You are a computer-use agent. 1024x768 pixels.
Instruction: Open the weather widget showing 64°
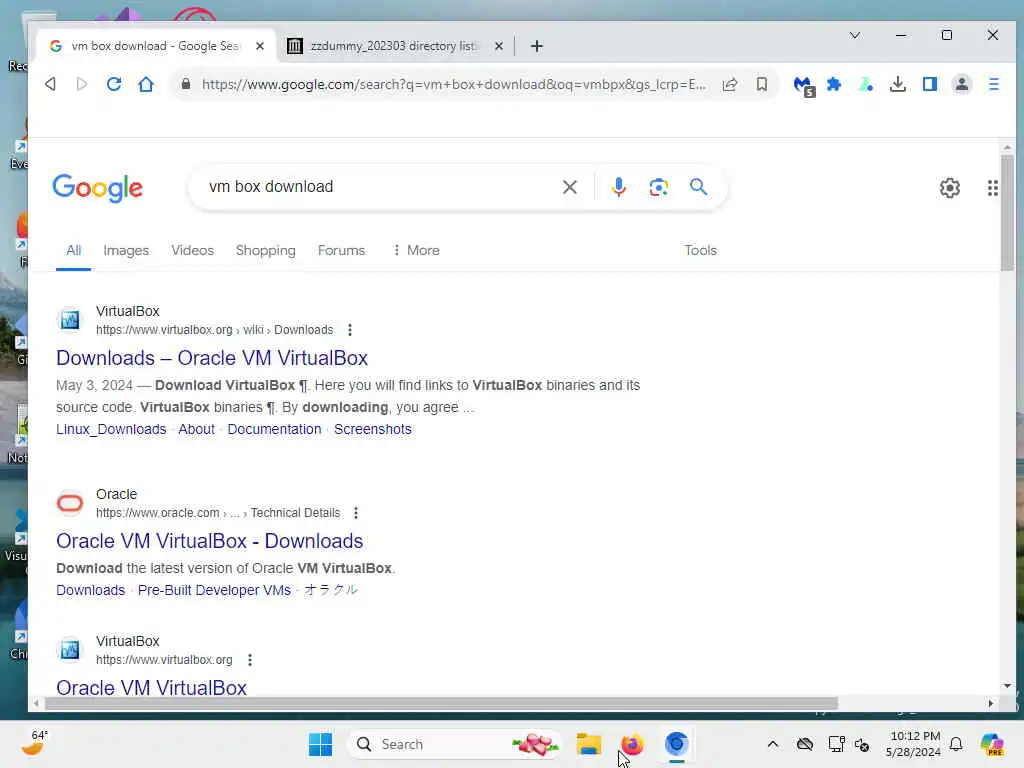(x=35, y=743)
